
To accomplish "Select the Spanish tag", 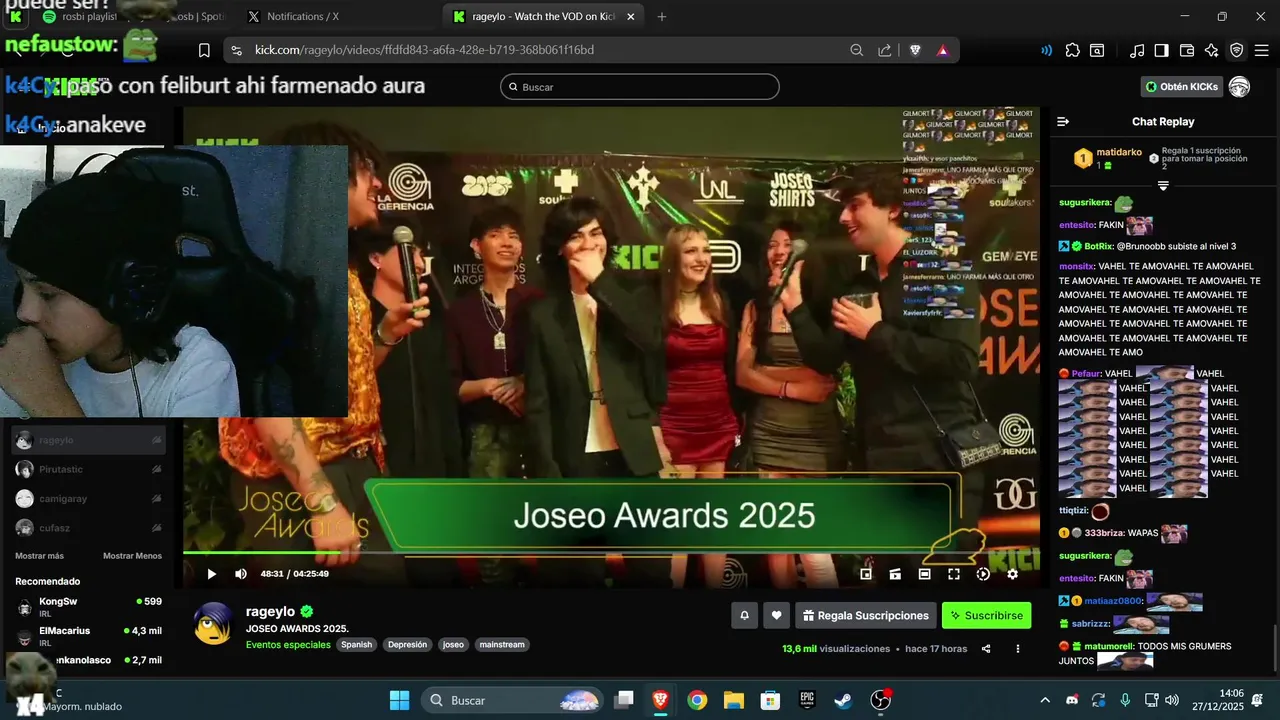I will tap(356, 645).
